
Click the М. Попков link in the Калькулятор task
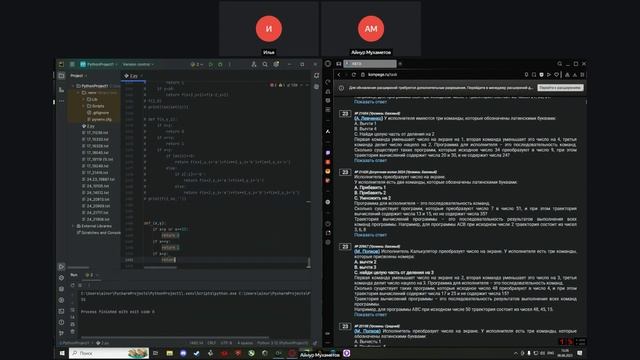pos(367,251)
